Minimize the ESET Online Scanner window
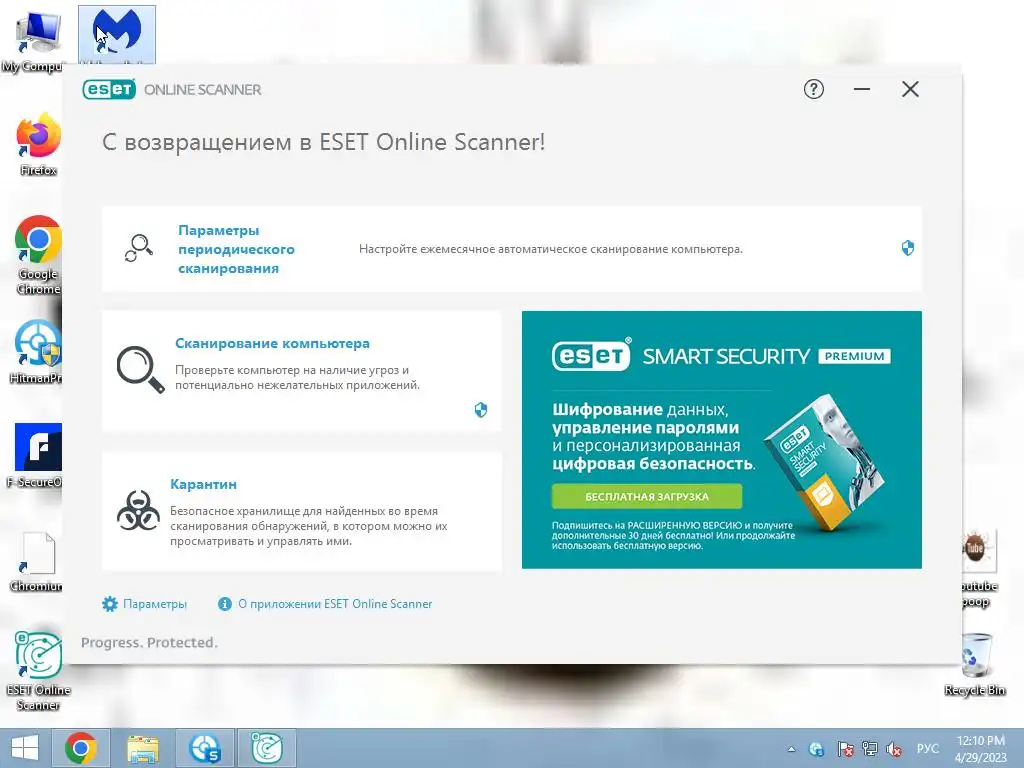Viewport: 1024px width, 768px height. point(861,89)
